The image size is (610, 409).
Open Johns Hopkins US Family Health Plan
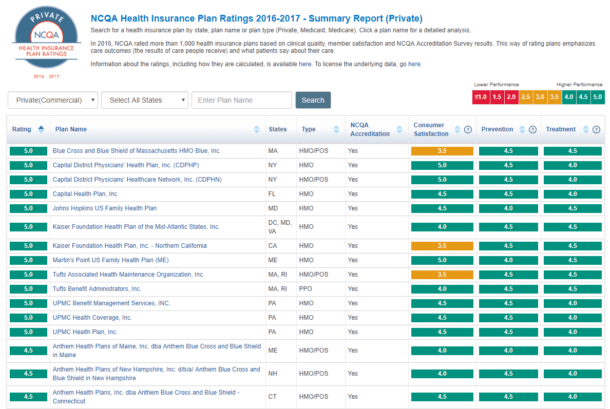coord(105,209)
